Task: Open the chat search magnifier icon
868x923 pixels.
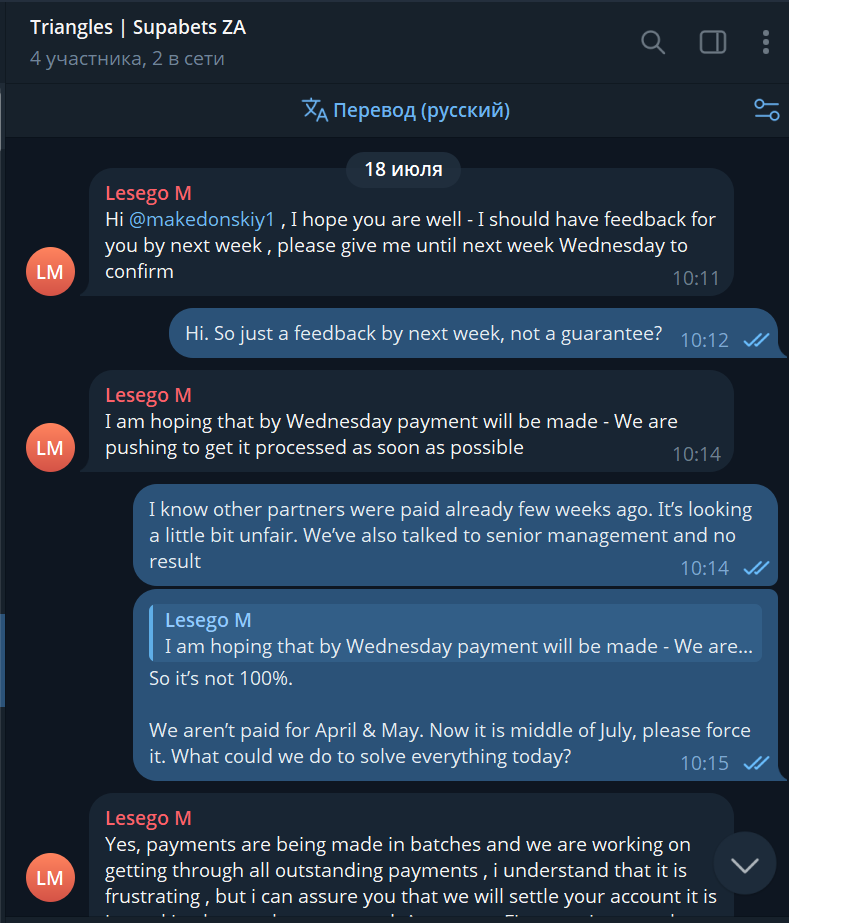Action: (x=653, y=42)
